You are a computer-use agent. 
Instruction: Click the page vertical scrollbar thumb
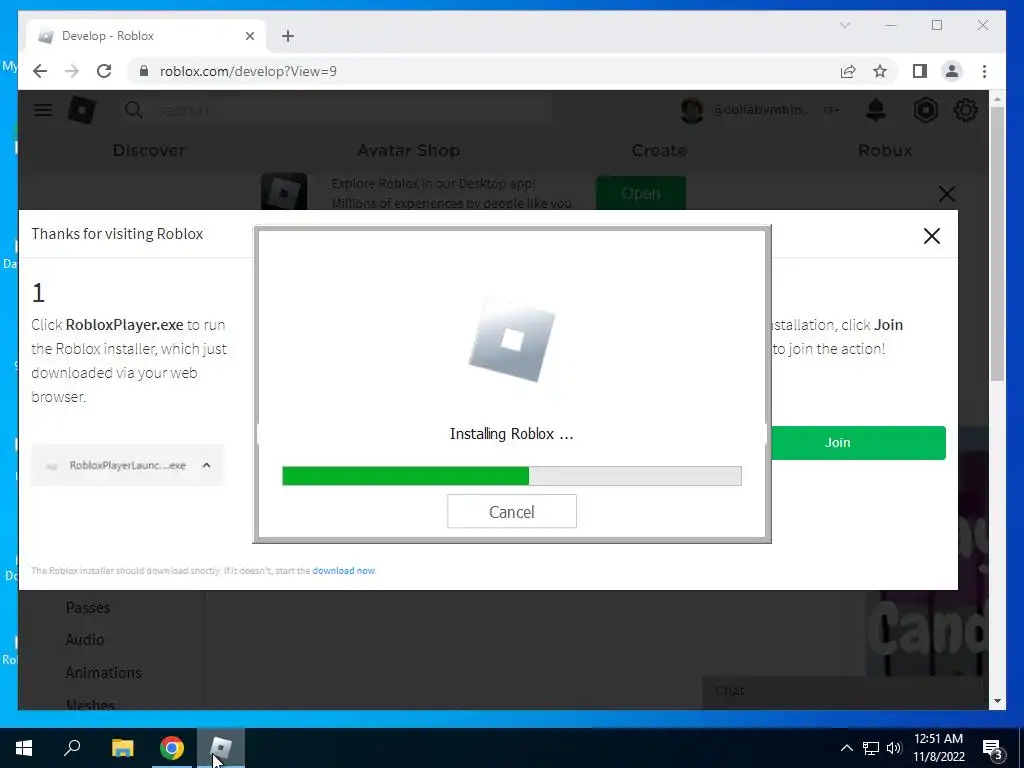click(997, 243)
